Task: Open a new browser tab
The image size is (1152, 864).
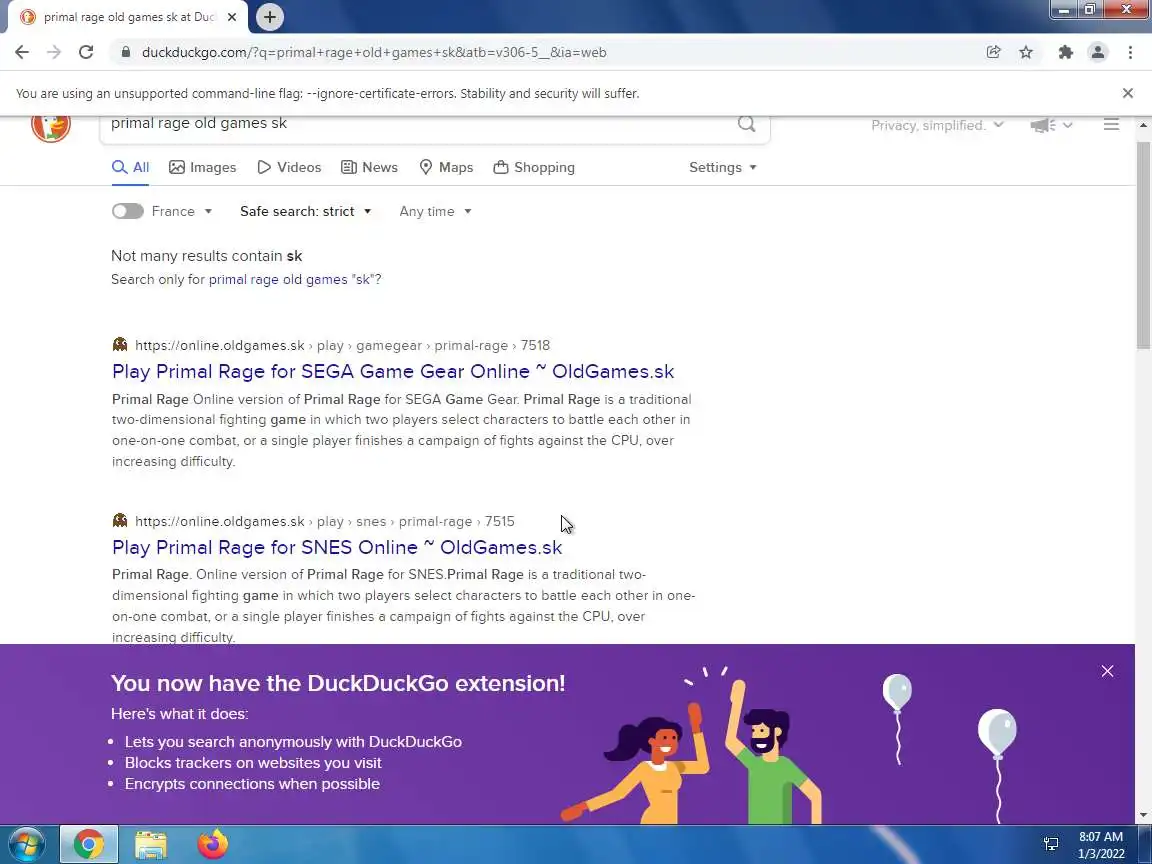Action: (270, 17)
